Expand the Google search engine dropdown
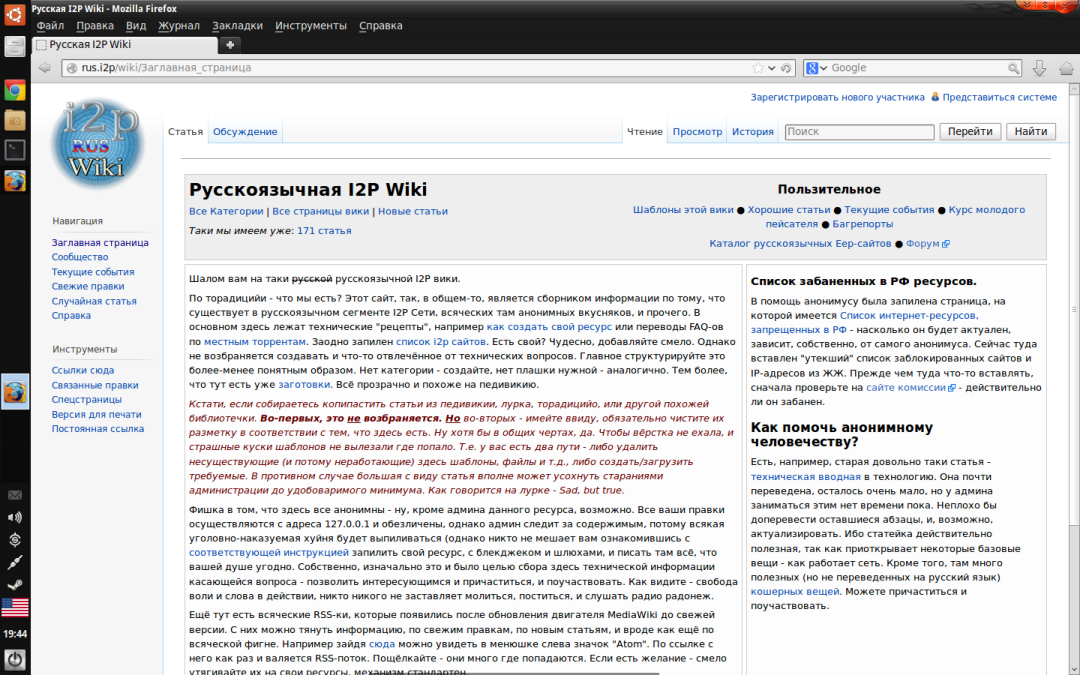 (817, 68)
